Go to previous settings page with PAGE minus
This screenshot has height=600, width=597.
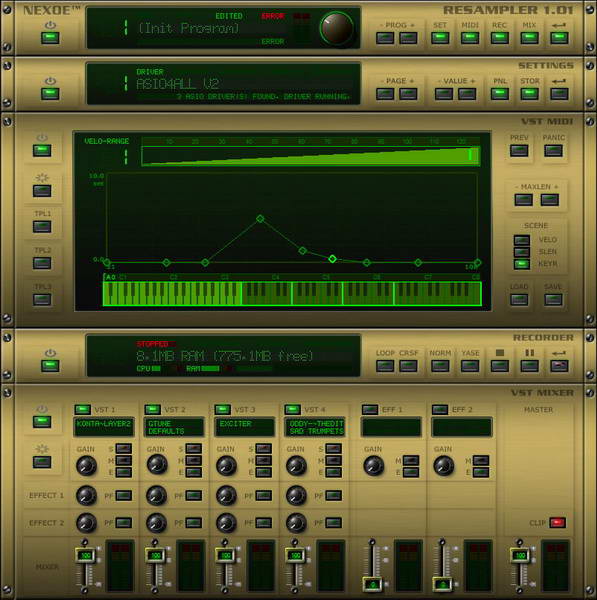pos(385,94)
